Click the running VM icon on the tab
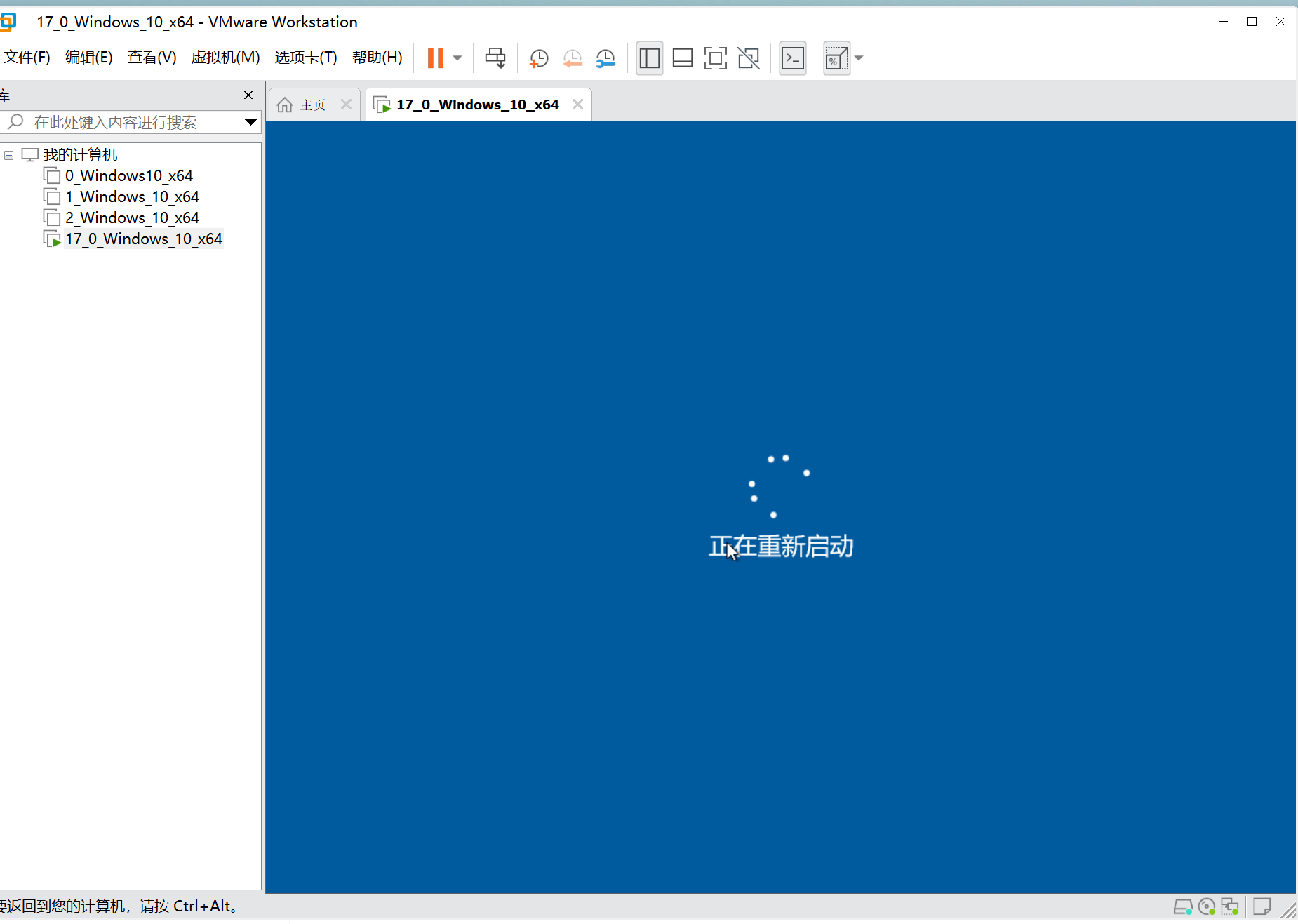The image size is (1298, 924). click(382, 105)
